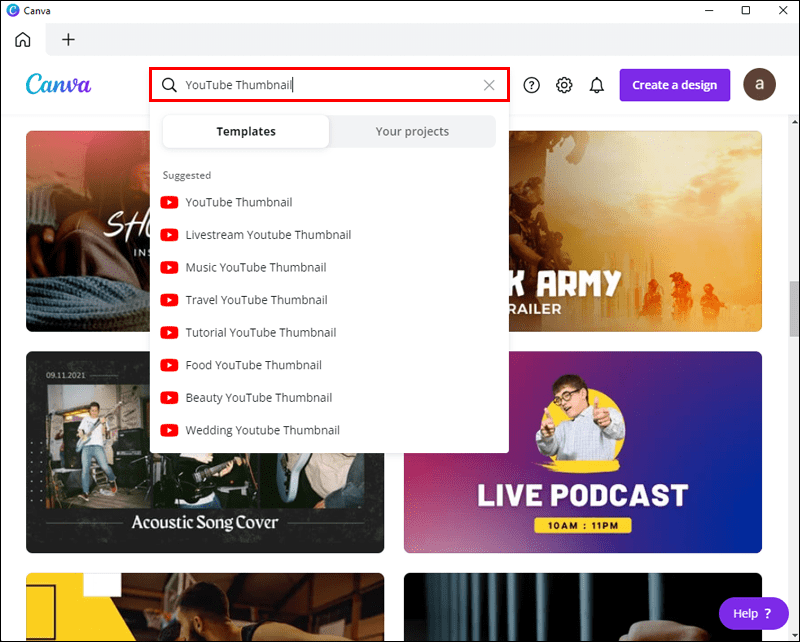Open the account avatar 'a'
This screenshot has width=800, height=642.
click(759, 84)
